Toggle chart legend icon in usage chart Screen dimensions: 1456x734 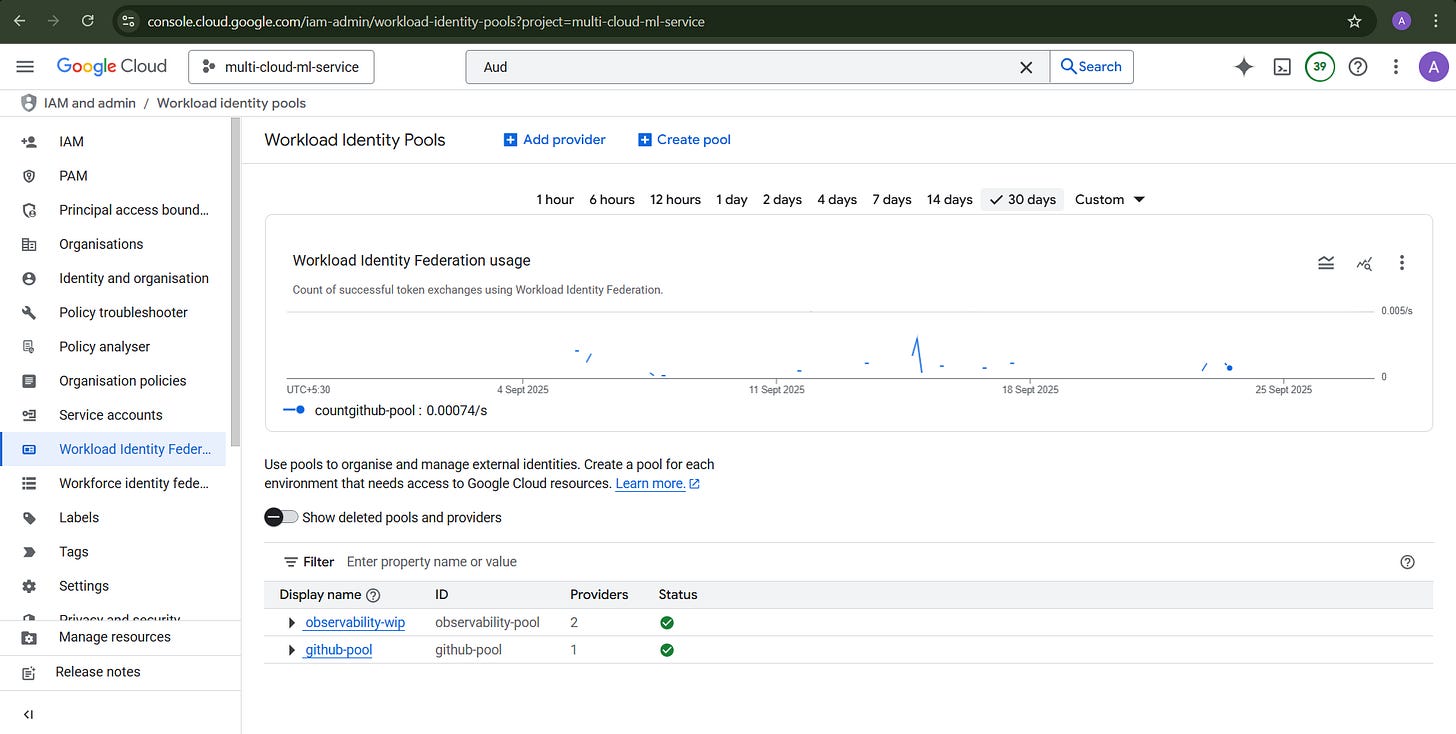click(1326, 263)
